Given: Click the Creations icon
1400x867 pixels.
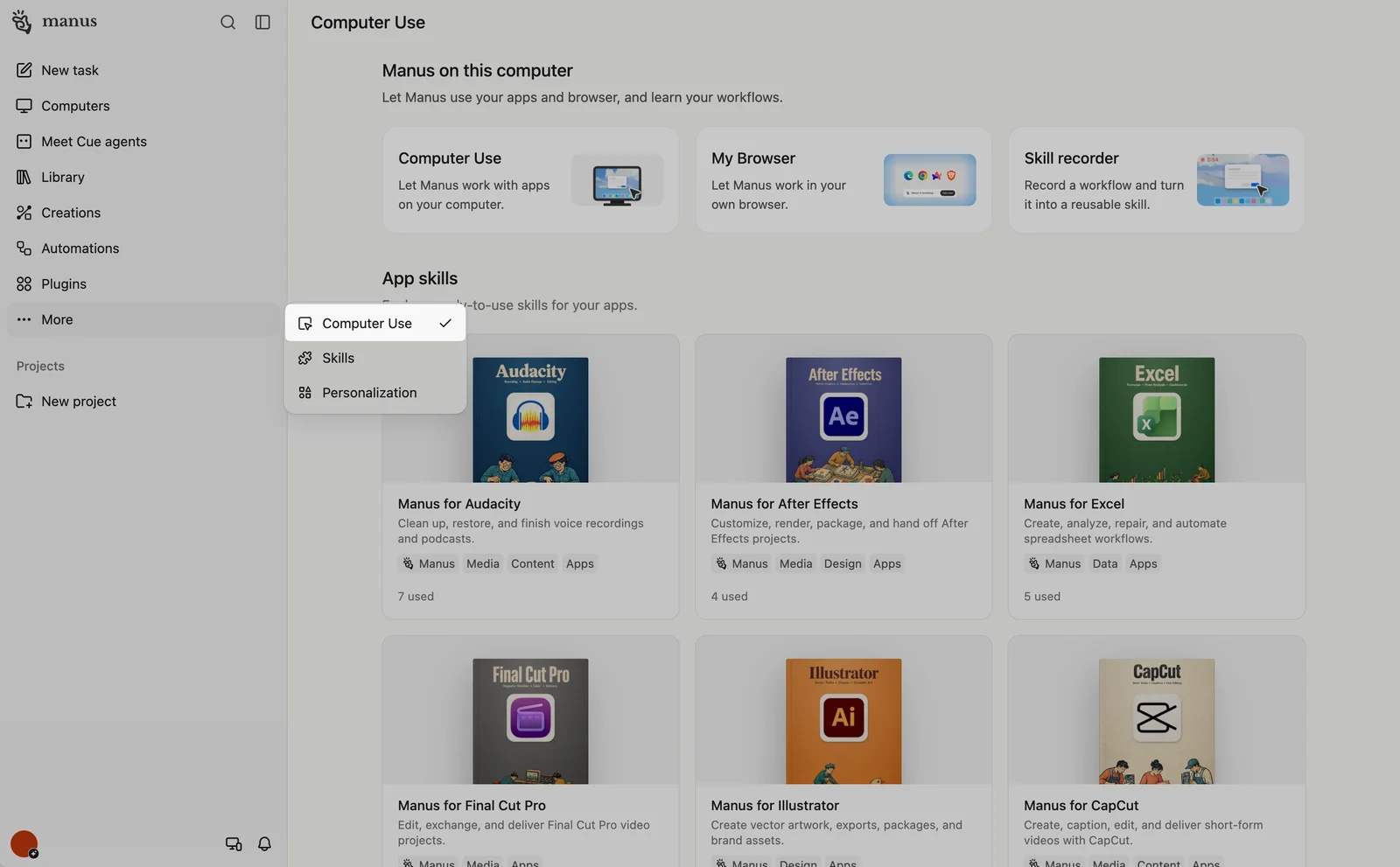Looking at the screenshot, I should tap(24, 213).
